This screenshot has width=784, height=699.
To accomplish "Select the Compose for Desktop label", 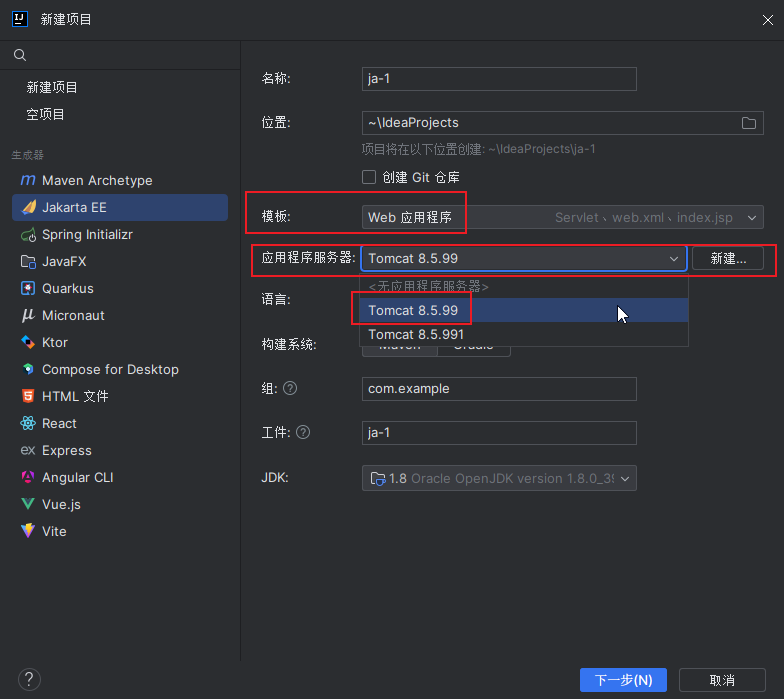I will pos(110,370).
